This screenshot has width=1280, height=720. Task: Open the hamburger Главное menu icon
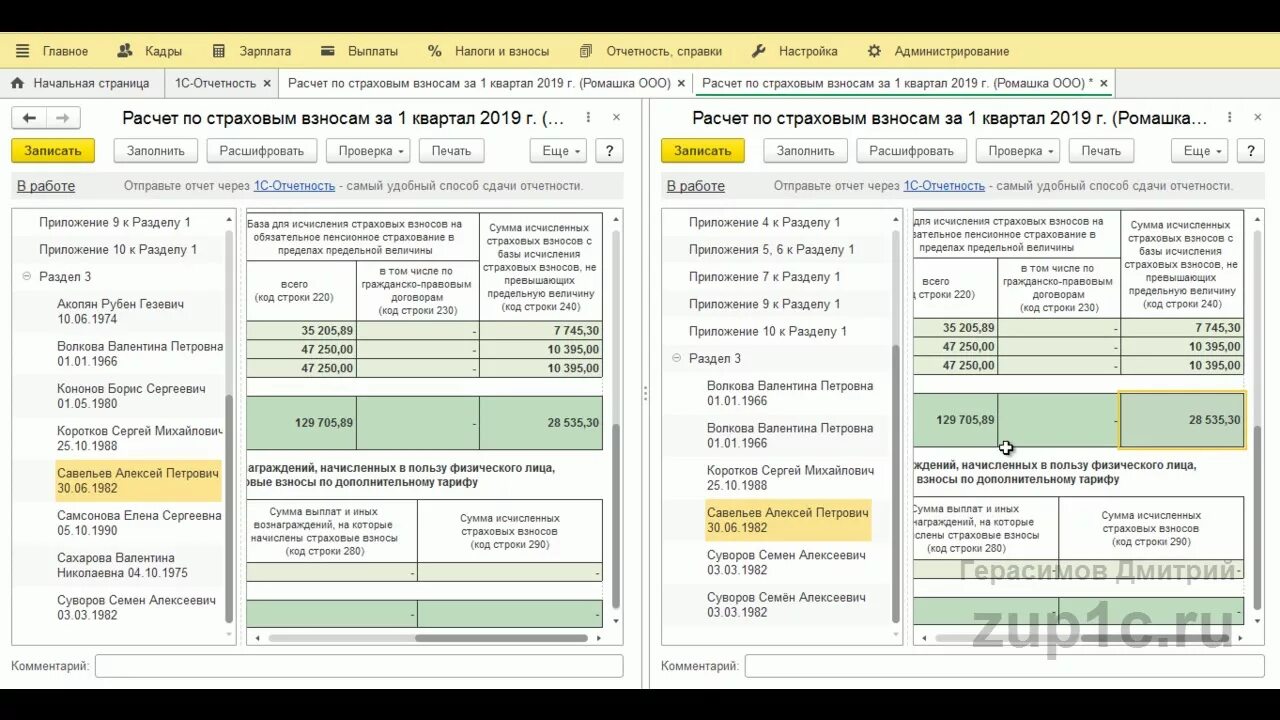22,51
